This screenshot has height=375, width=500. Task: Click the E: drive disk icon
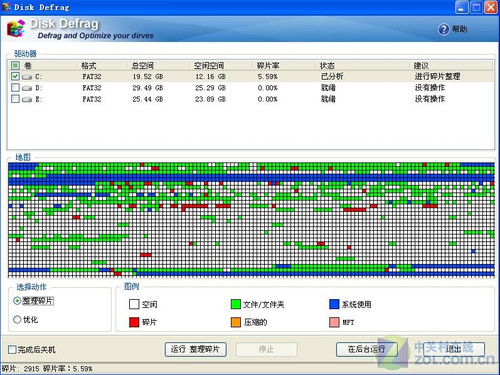tap(27, 100)
